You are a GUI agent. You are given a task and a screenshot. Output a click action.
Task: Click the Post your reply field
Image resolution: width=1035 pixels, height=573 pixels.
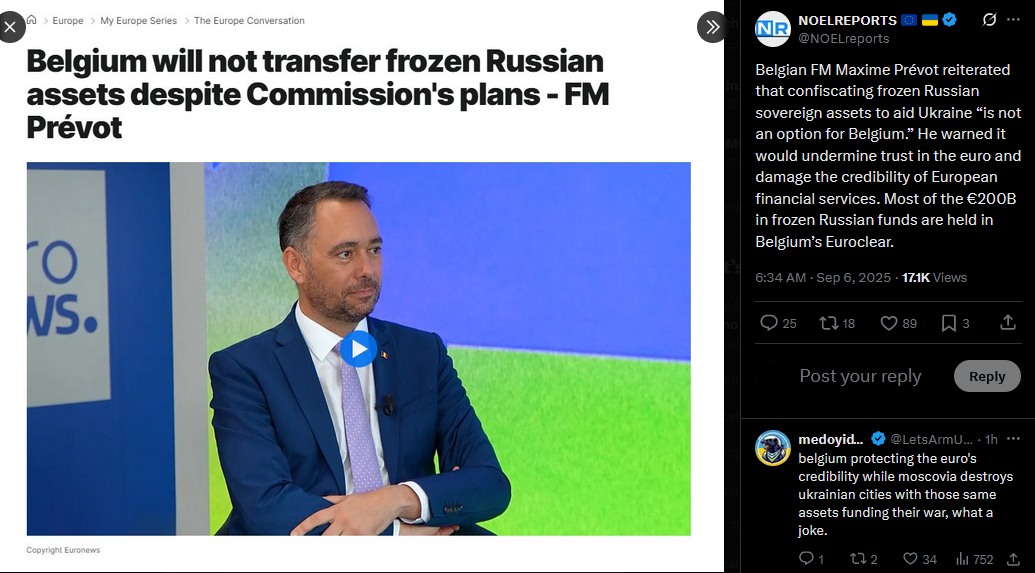click(x=860, y=376)
